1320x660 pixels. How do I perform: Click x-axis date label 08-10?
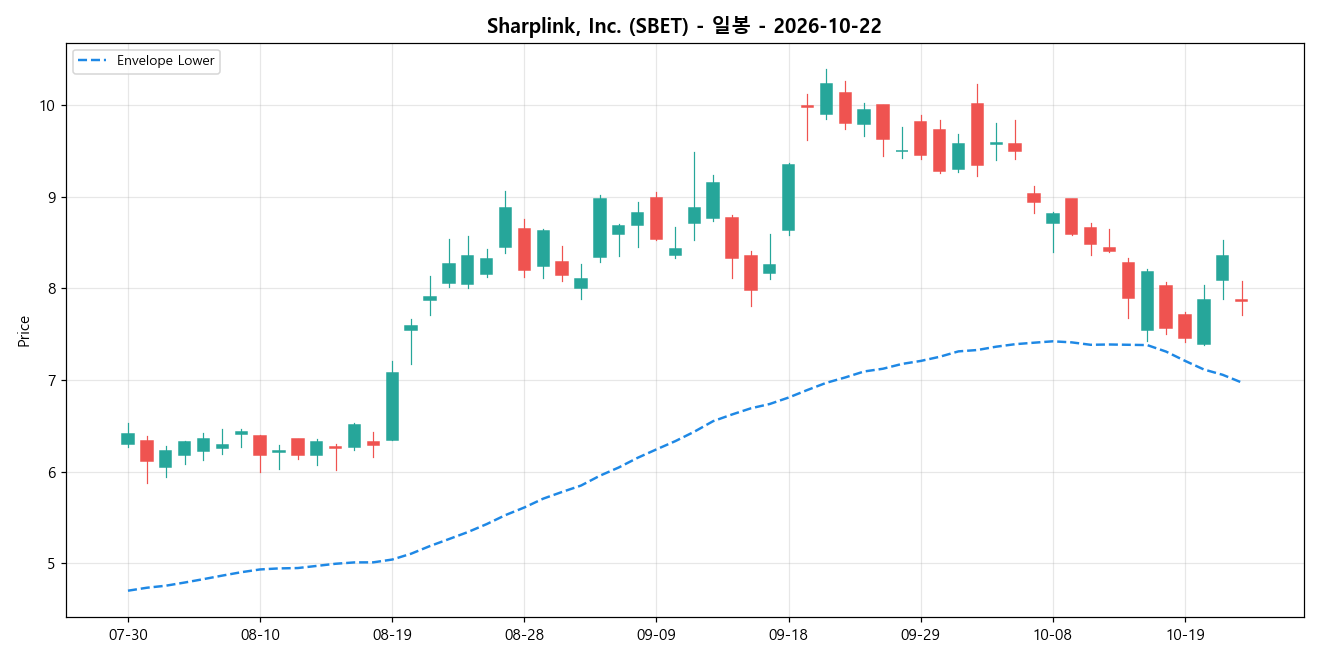pyautogui.click(x=260, y=634)
